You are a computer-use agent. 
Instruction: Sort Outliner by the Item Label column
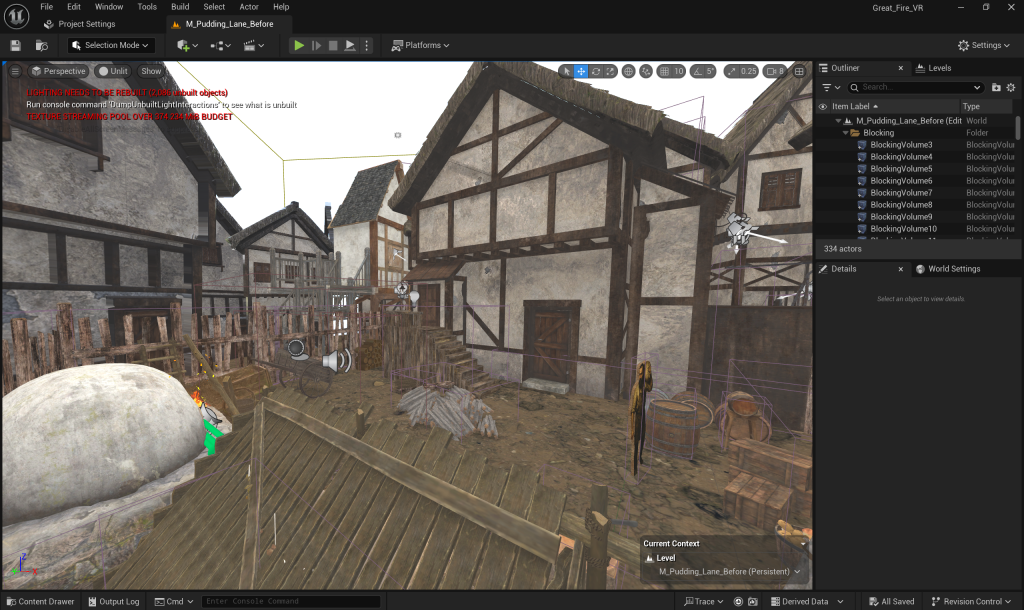click(x=893, y=106)
